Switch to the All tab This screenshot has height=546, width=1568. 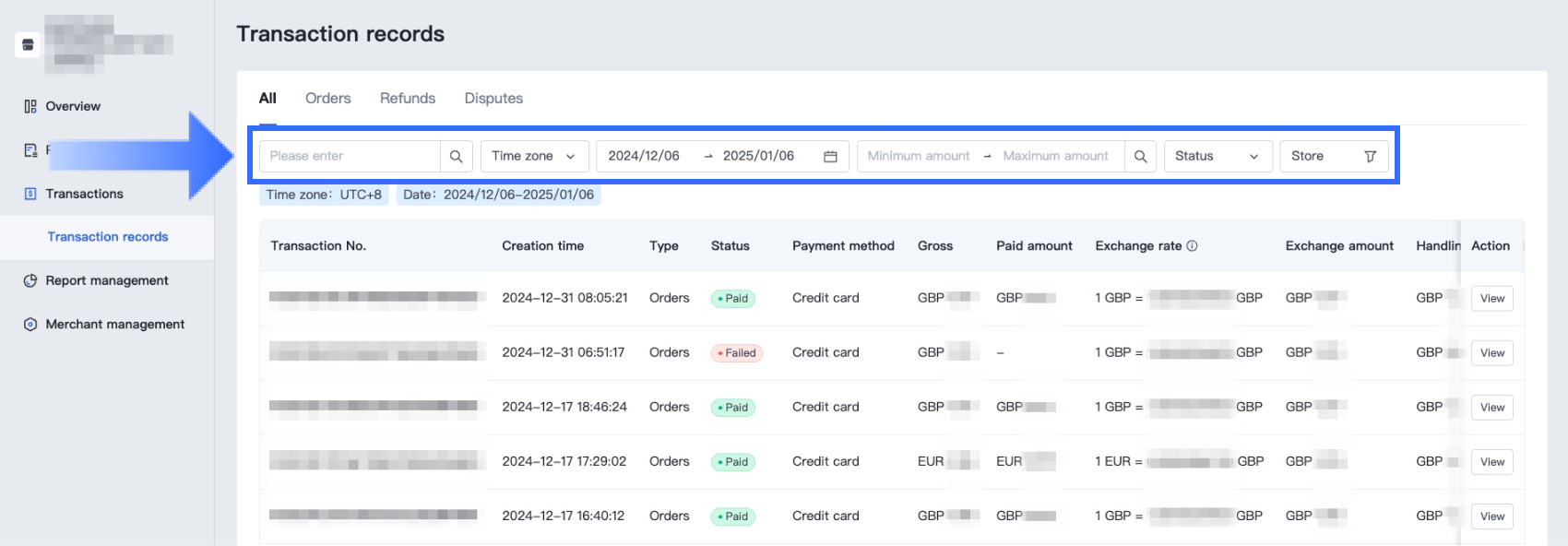coord(267,99)
